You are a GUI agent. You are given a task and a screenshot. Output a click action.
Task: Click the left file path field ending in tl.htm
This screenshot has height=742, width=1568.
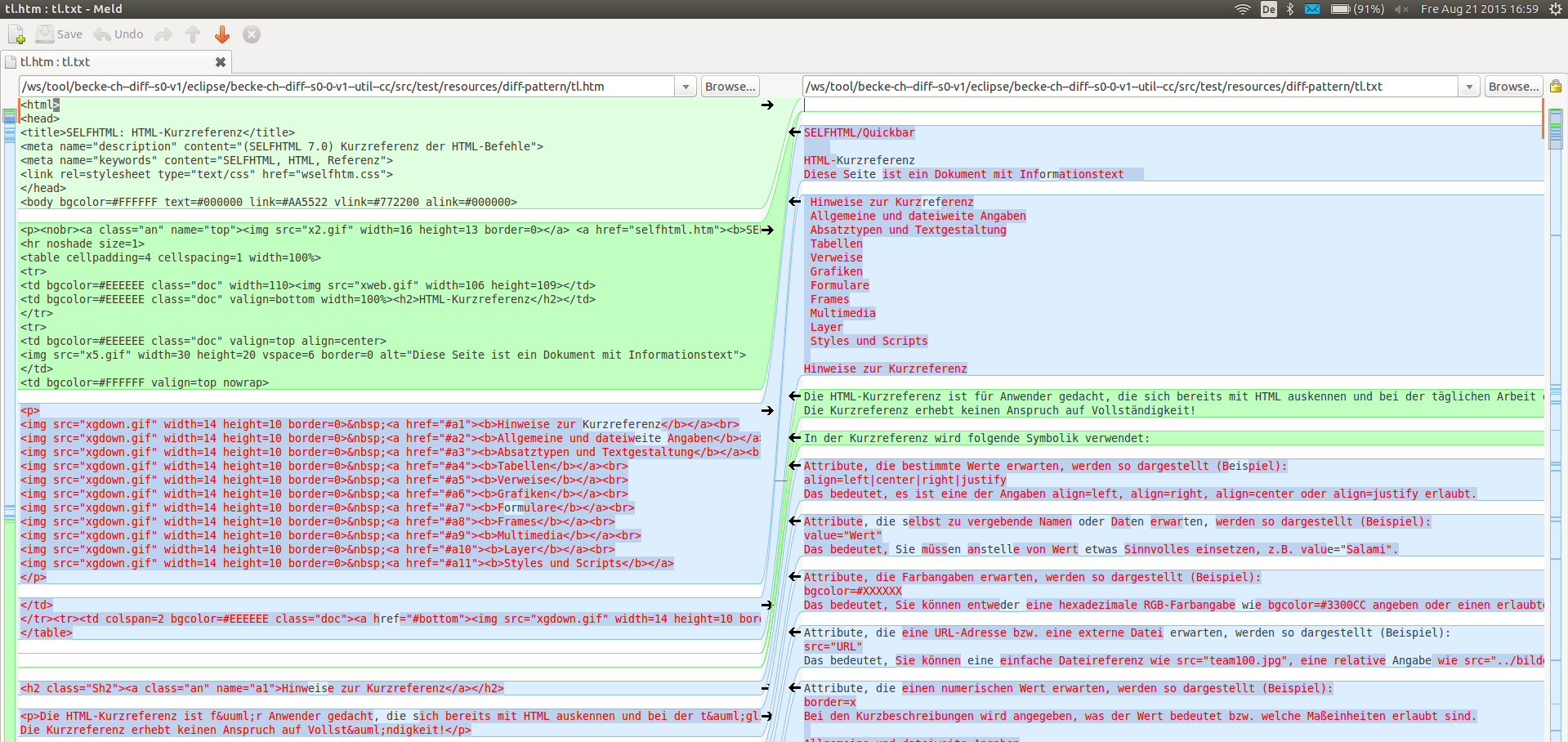coord(347,87)
